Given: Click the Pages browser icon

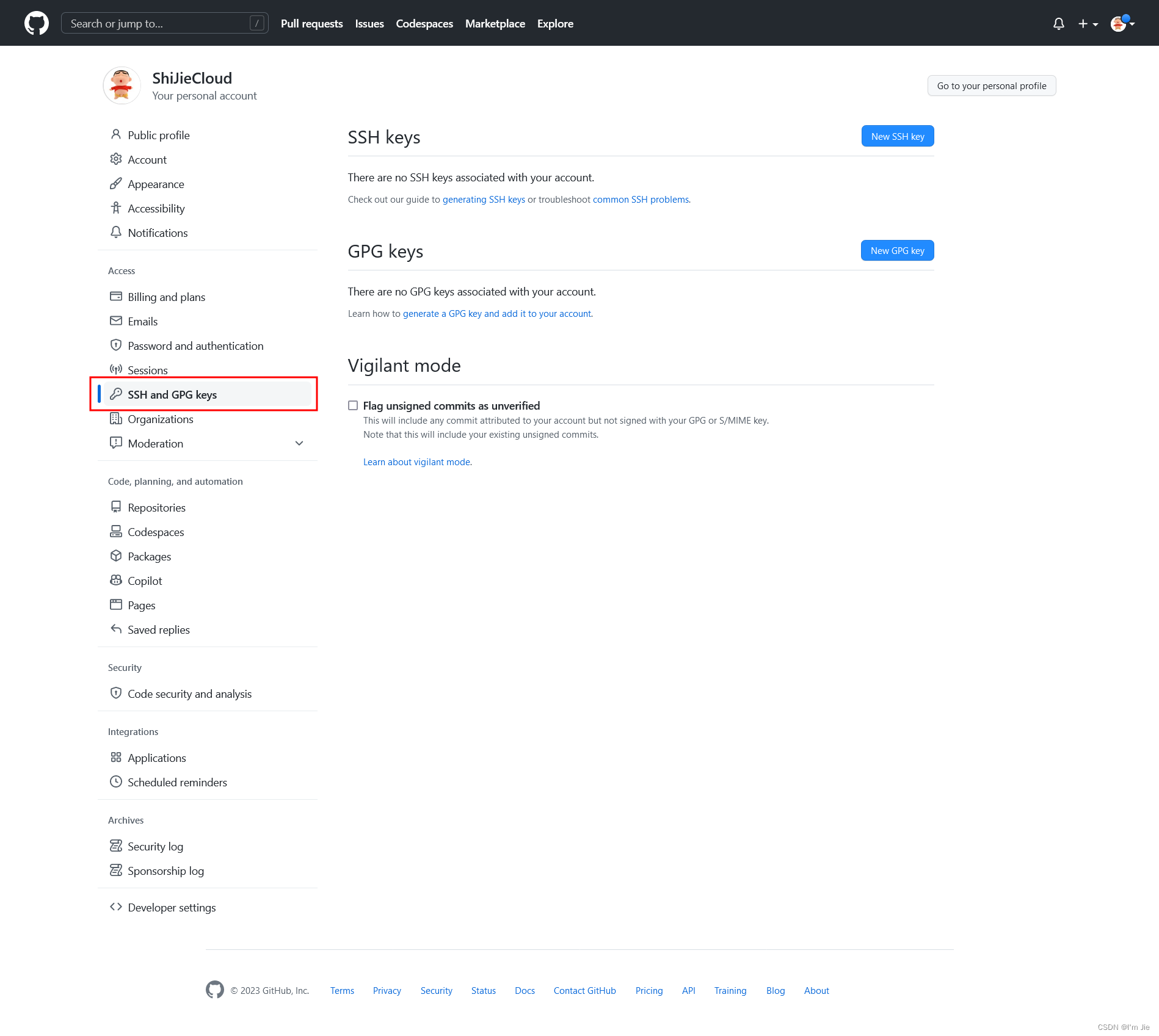Looking at the screenshot, I should 116,604.
